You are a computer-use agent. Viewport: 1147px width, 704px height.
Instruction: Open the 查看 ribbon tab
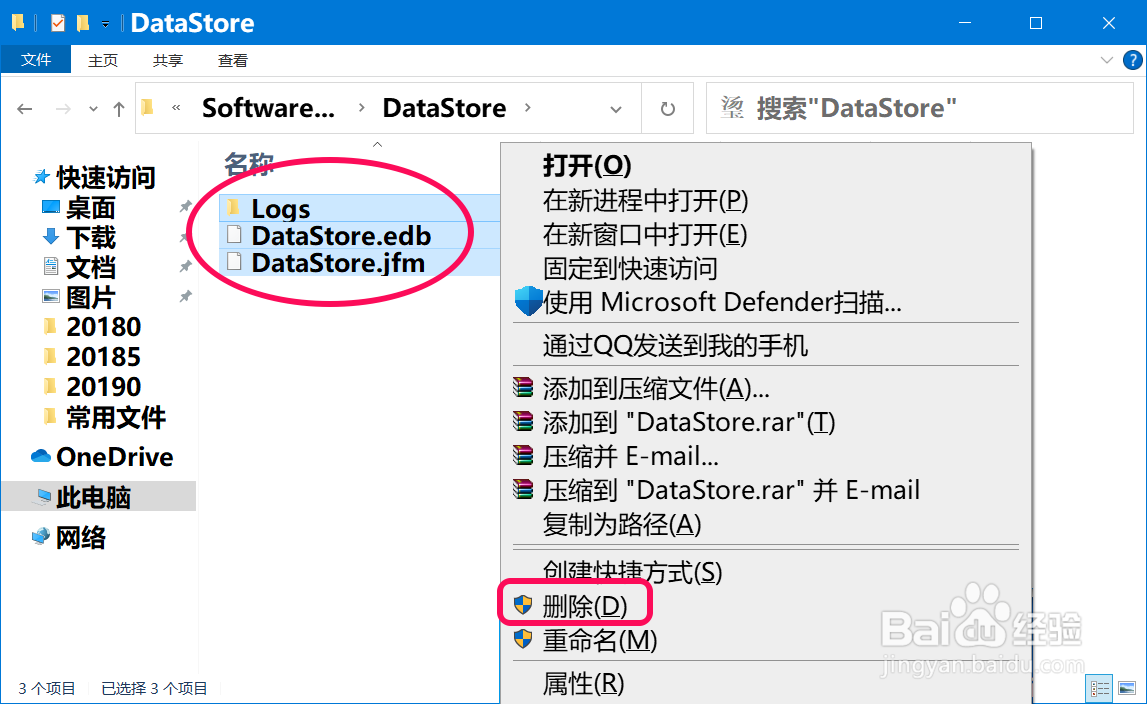[233, 60]
